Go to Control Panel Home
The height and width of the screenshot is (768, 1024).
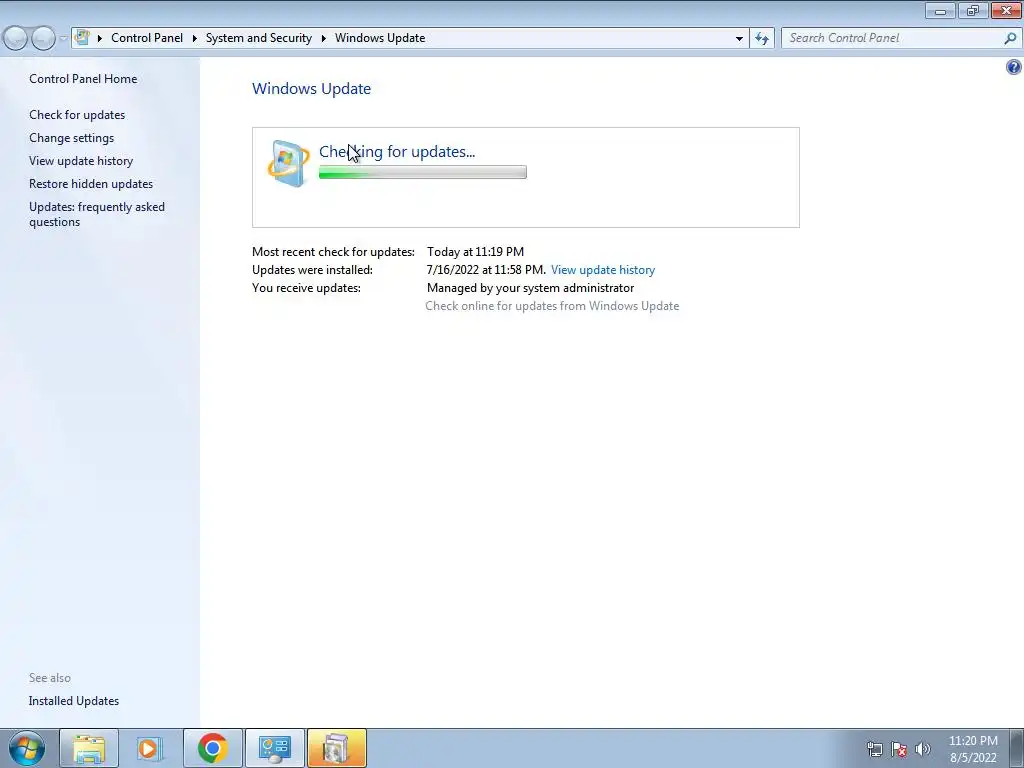[x=83, y=79]
